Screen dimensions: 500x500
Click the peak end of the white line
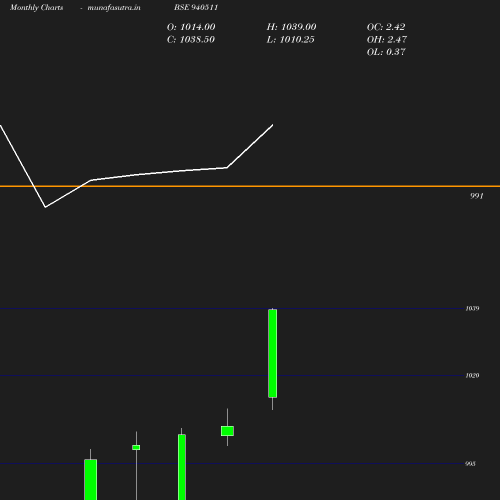coord(273,125)
